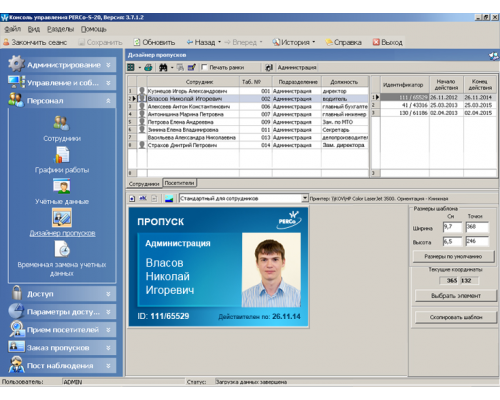Click the employee photo on the pass
The image size is (500, 400).
pos(271,270)
